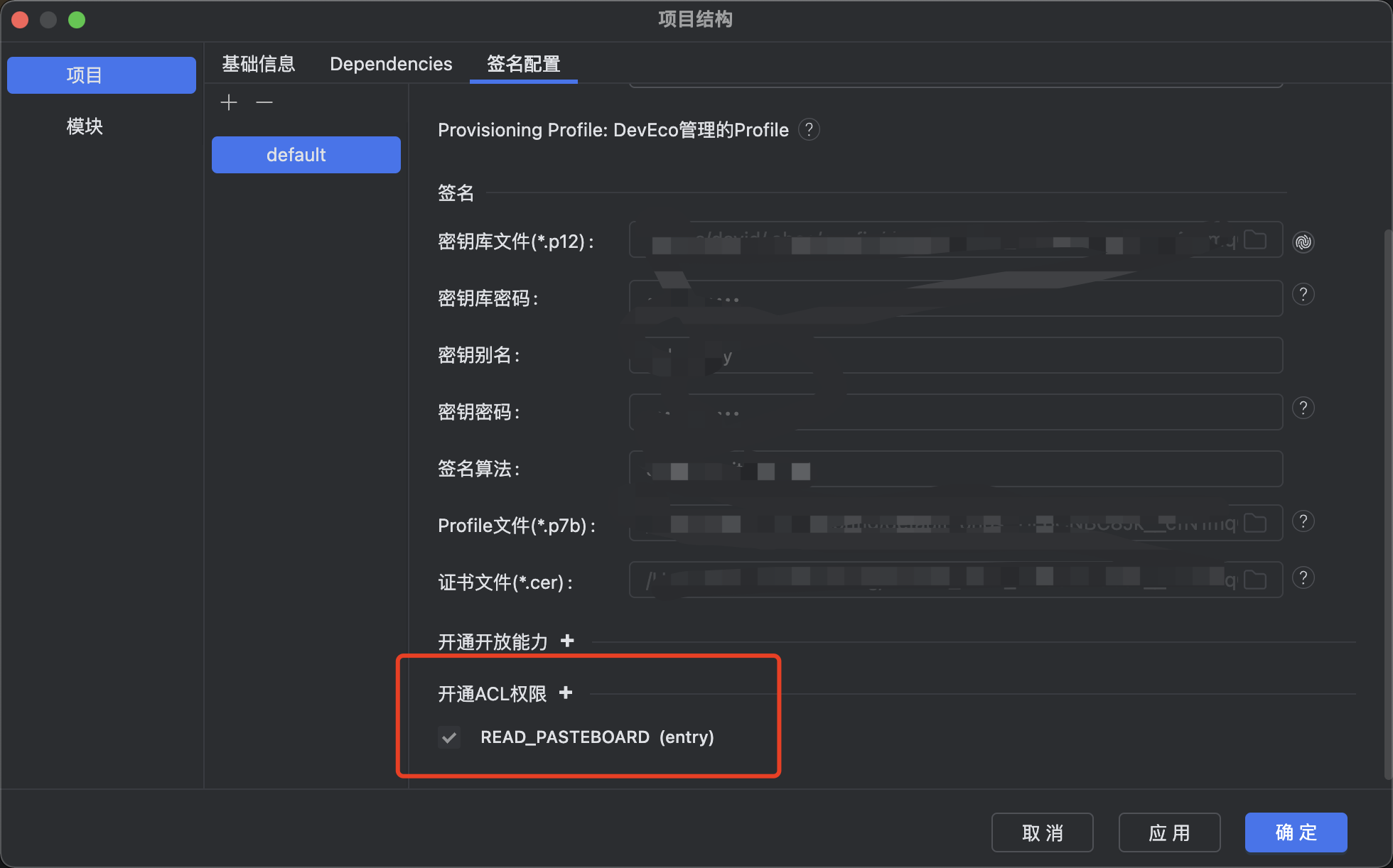This screenshot has height=868, width=1393.
Task: Switch to 基础信息 tab
Action: (x=259, y=64)
